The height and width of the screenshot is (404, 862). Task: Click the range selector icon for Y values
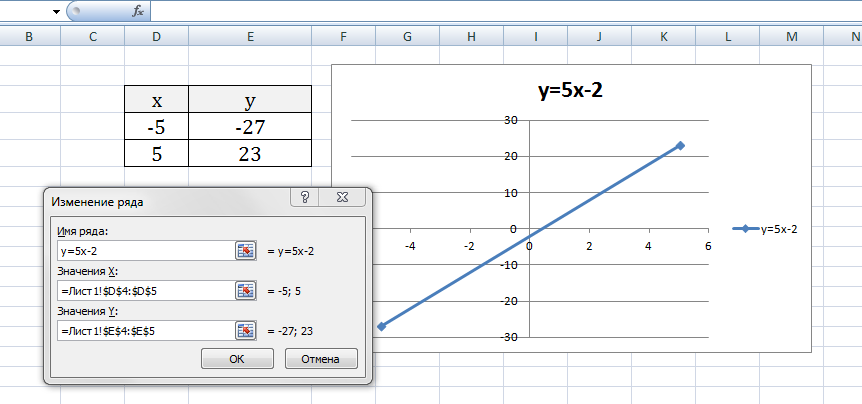coord(246,330)
